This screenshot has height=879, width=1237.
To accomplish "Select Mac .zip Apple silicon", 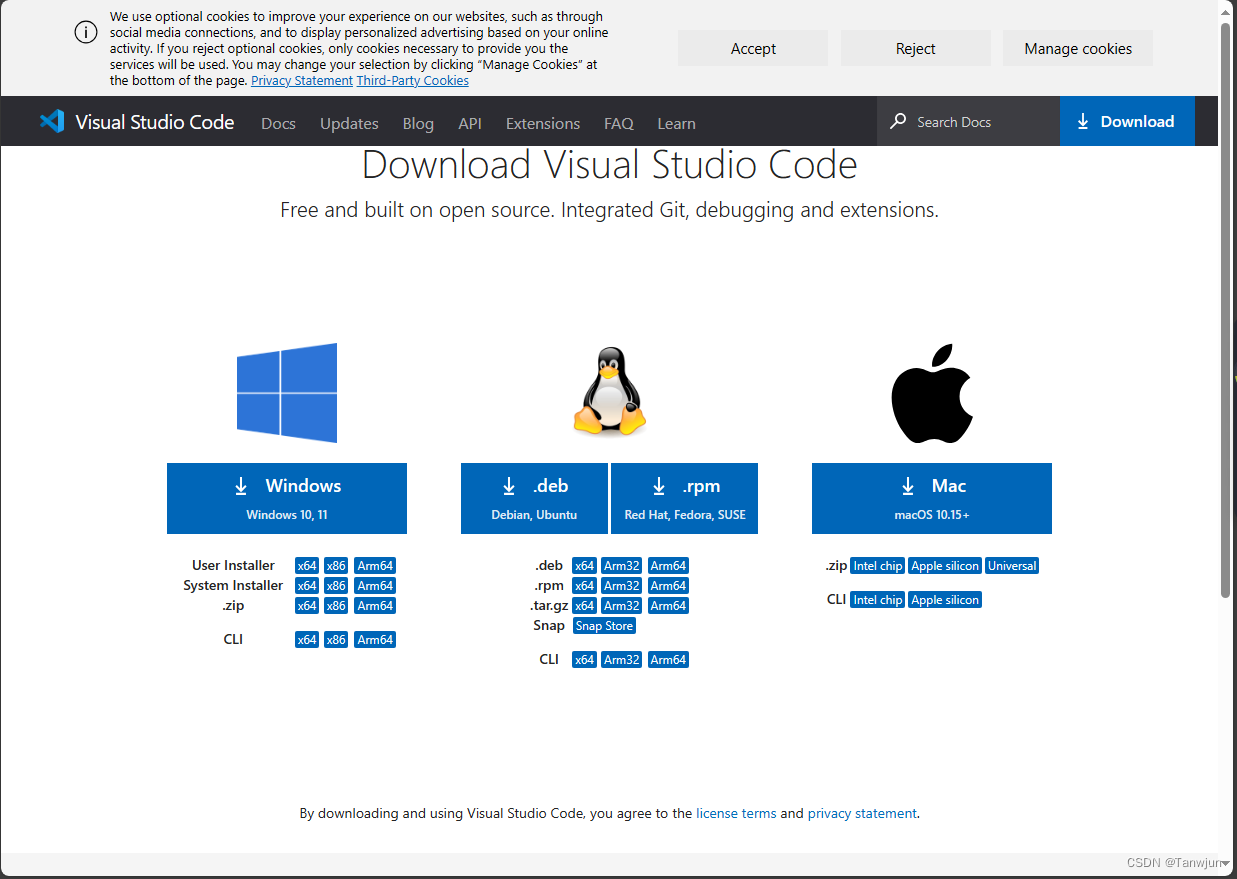I will point(945,566).
